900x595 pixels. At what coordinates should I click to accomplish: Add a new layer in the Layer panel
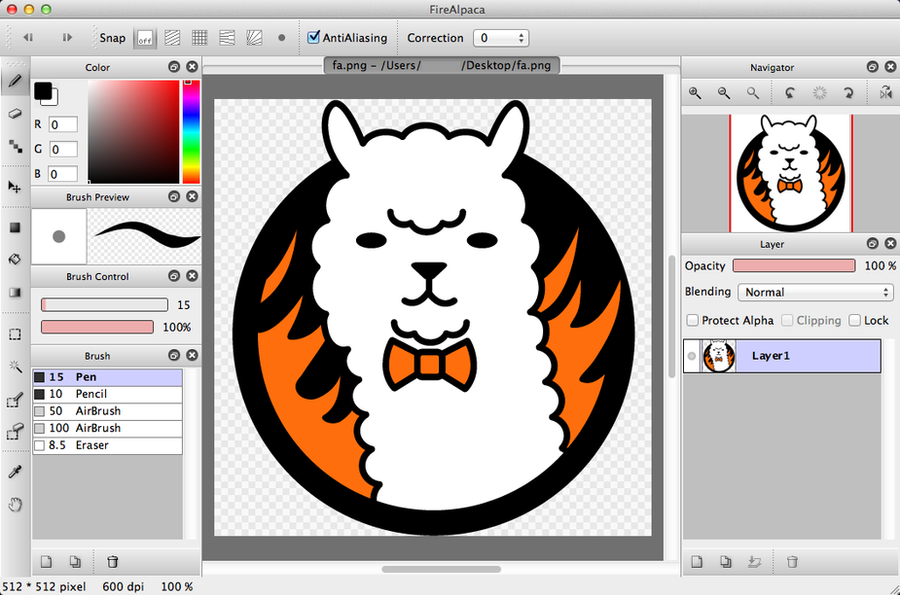point(697,562)
